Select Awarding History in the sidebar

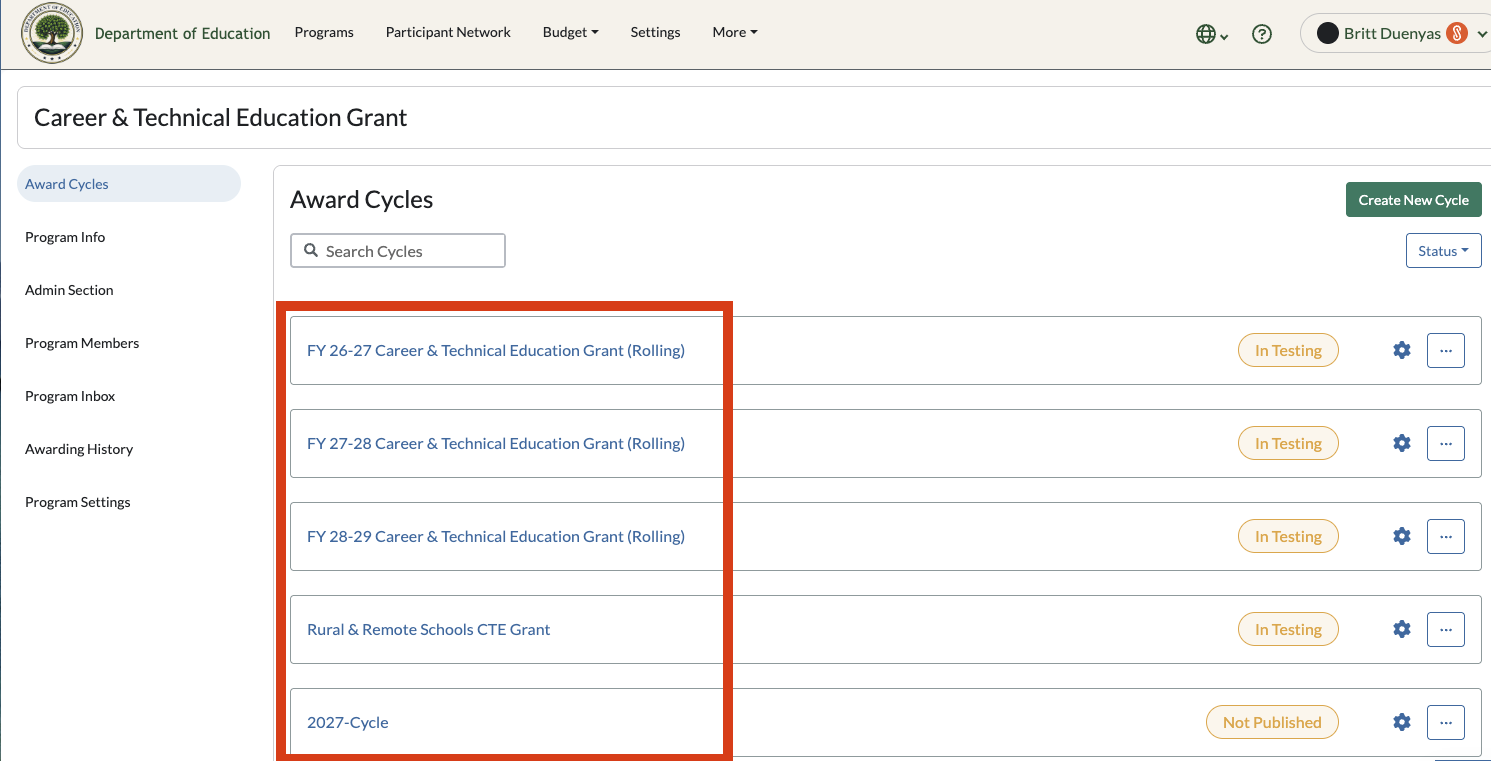[79, 449]
